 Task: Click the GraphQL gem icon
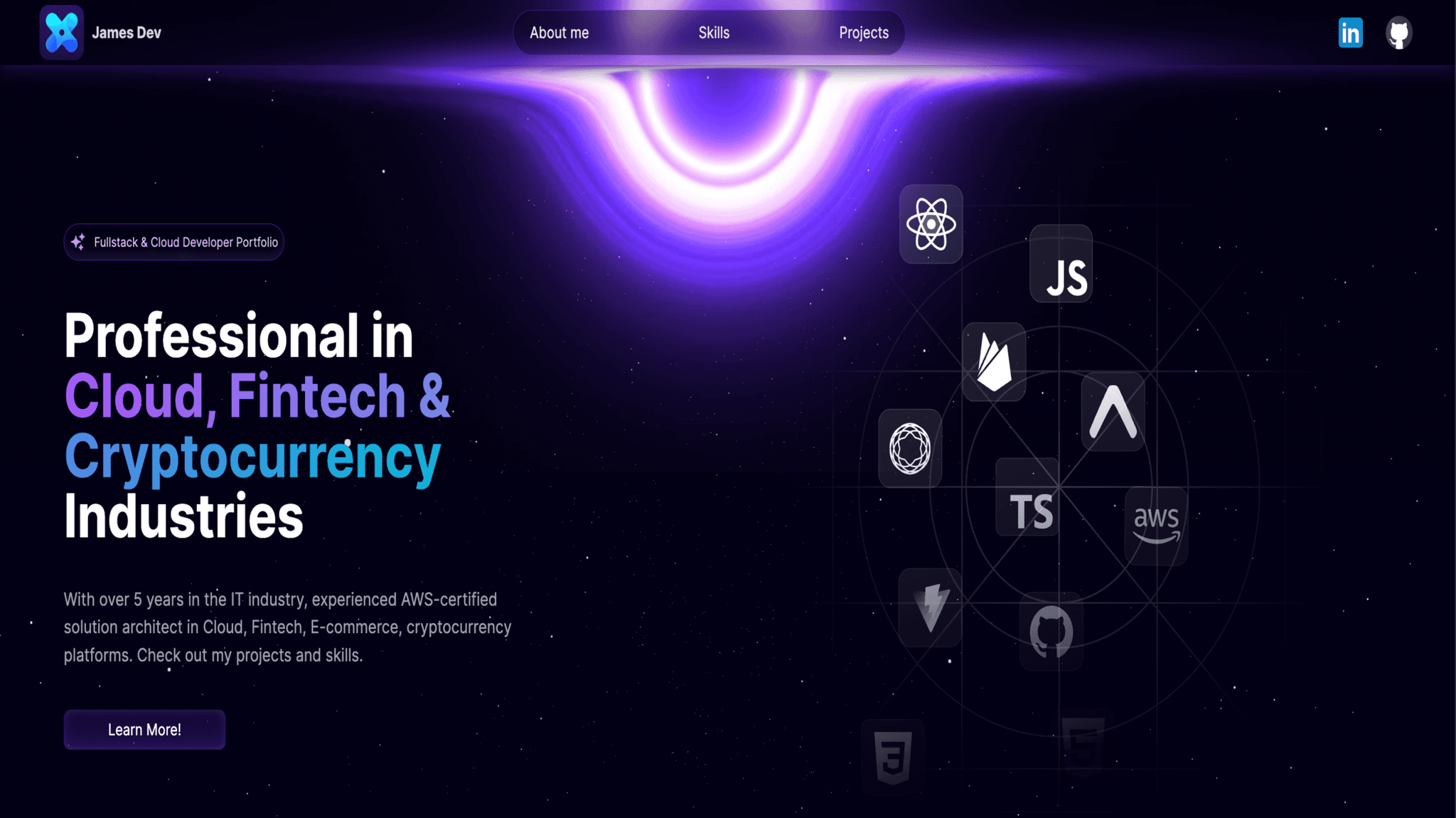coord(908,447)
